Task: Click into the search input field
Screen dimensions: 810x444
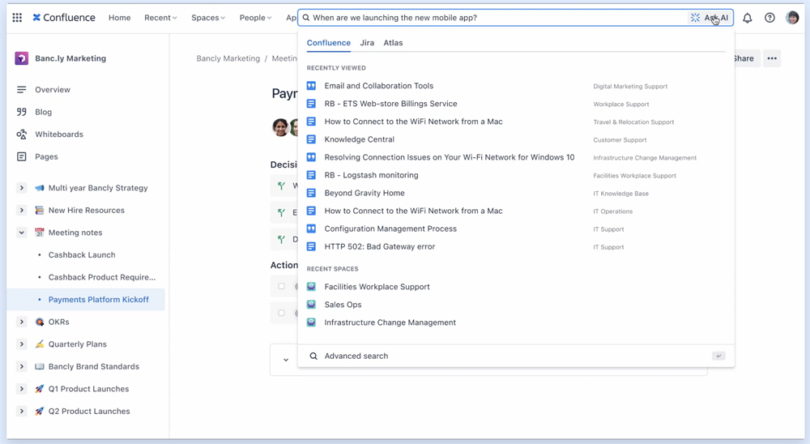Action: 490,18
